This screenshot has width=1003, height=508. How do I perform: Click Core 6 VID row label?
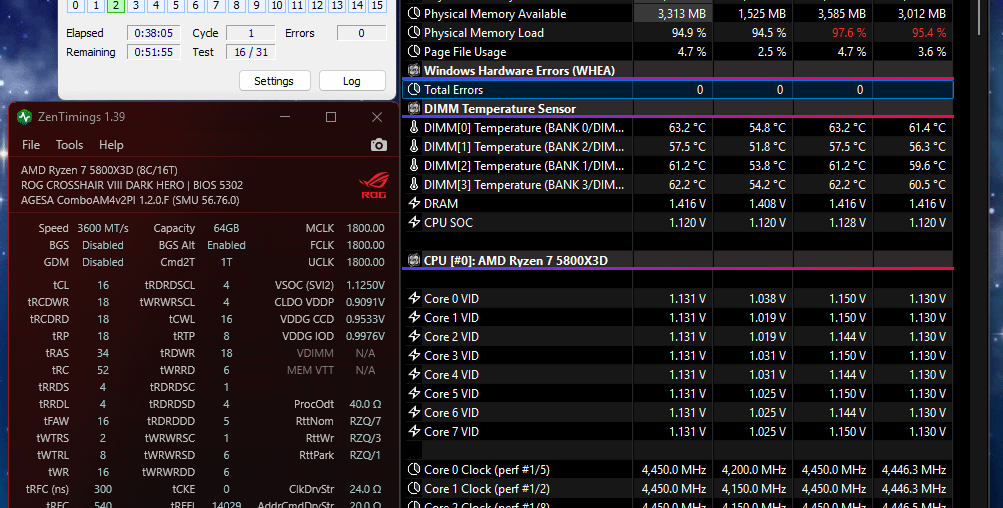click(451, 413)
